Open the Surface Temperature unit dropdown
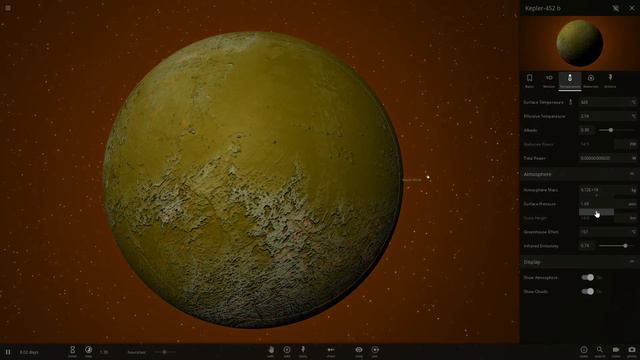Image resolution: width=640 pixels, height=360 pixels. point(634,102)
